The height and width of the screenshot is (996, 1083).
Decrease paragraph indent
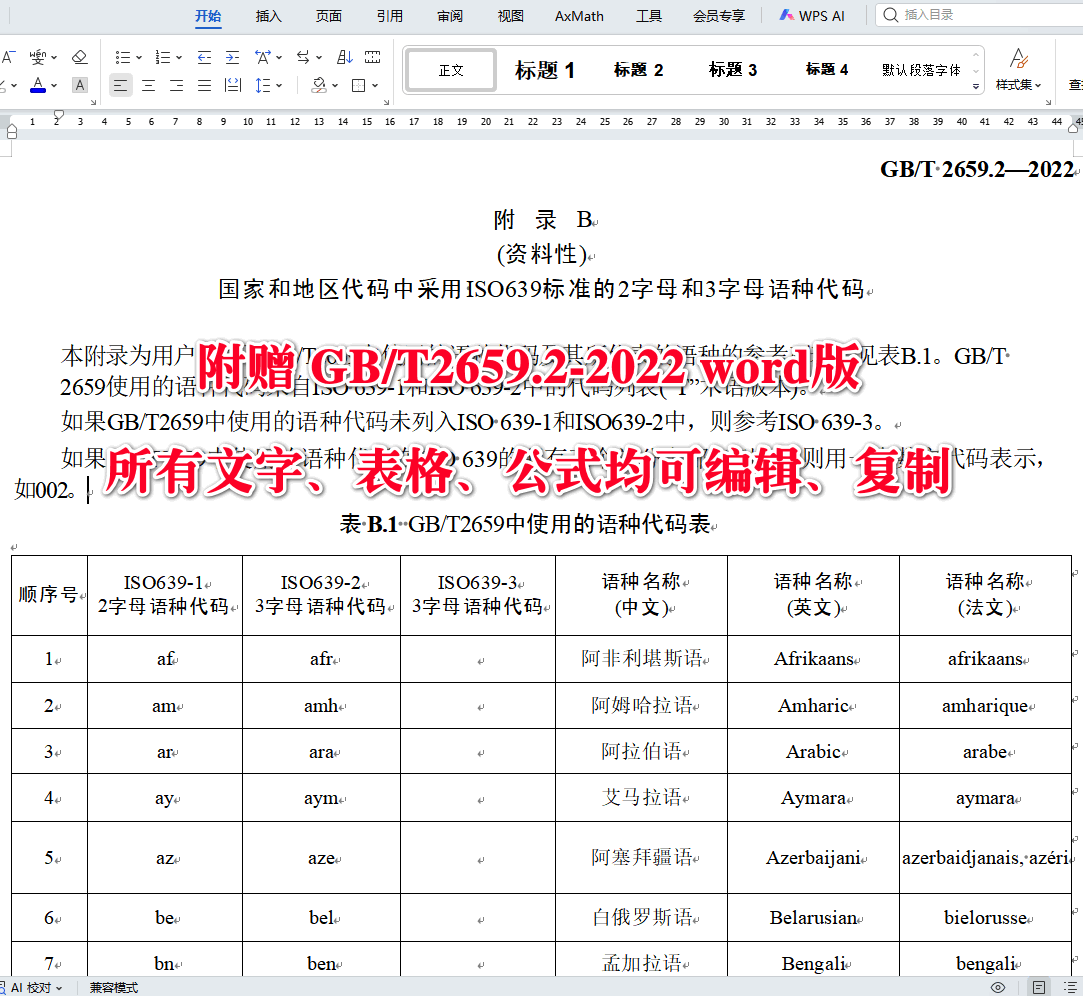click(204, 57)
